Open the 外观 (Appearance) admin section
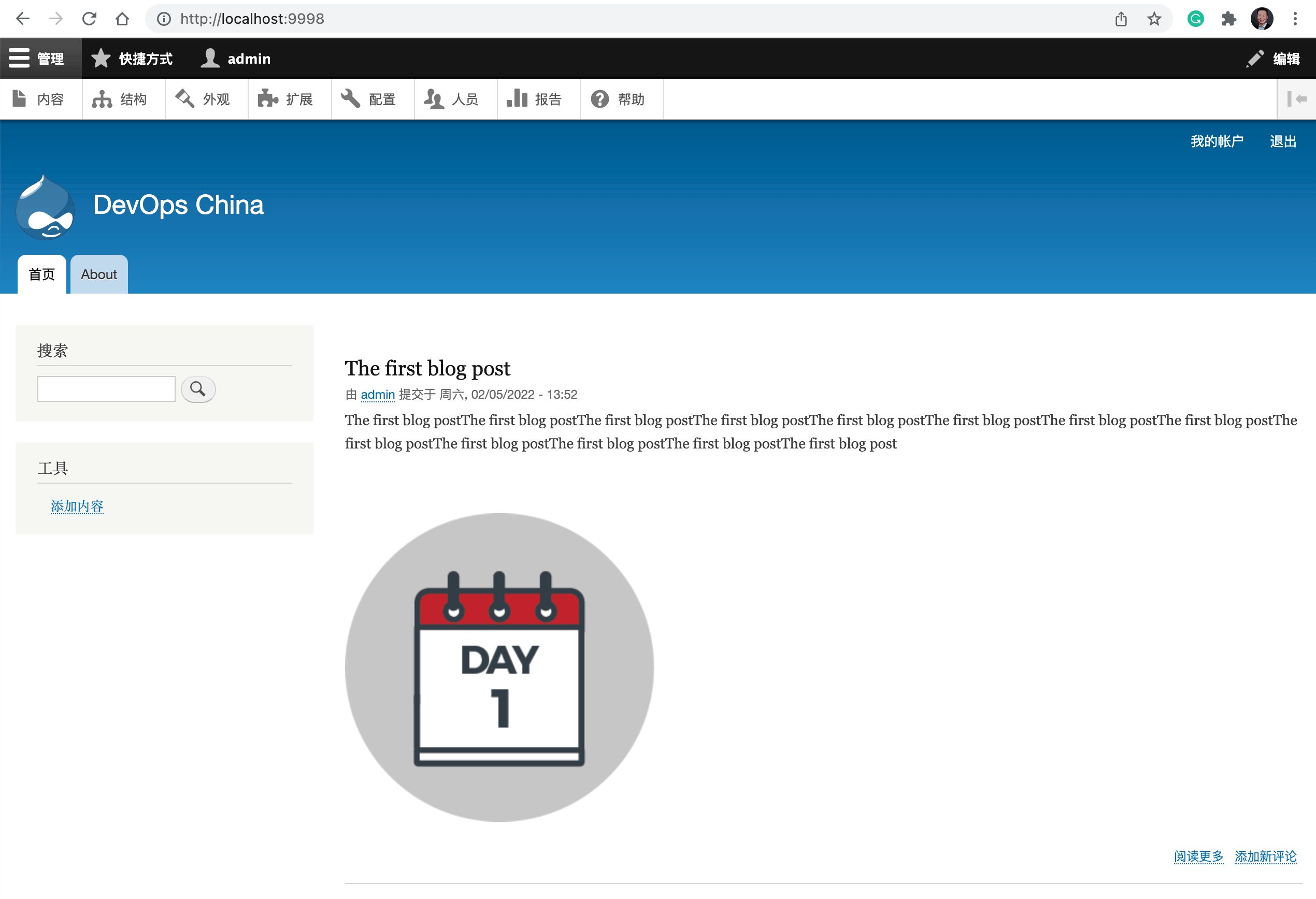Viewport: 1316px width, 899px height. [206, 98]
